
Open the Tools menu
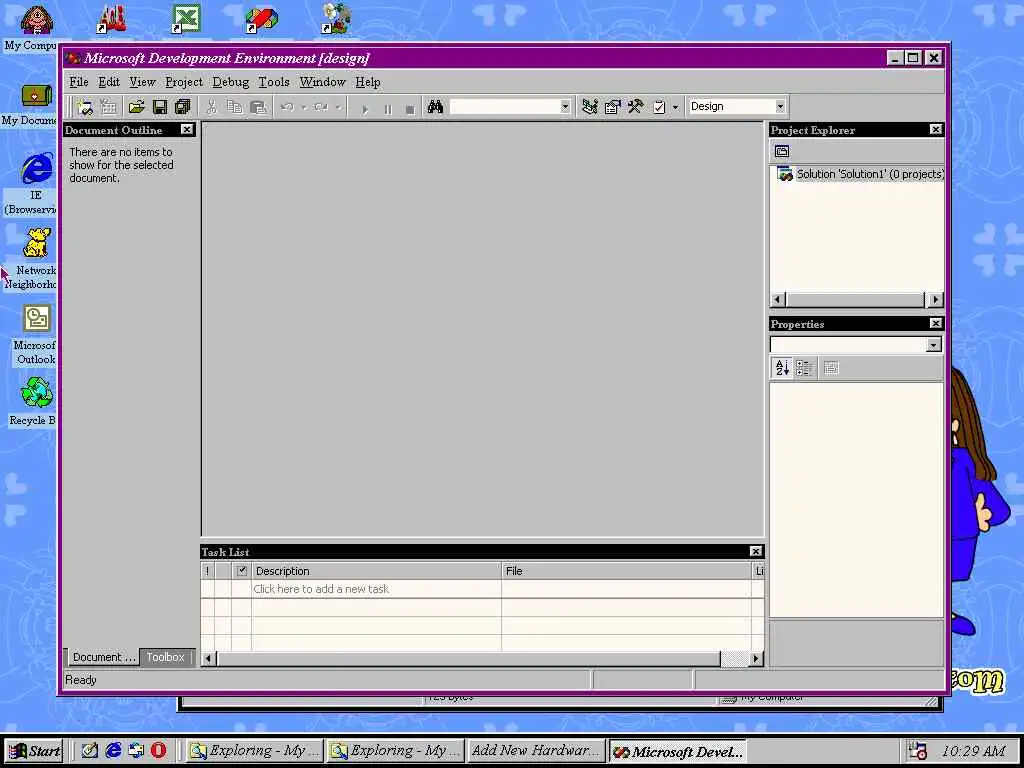(274, 82)
